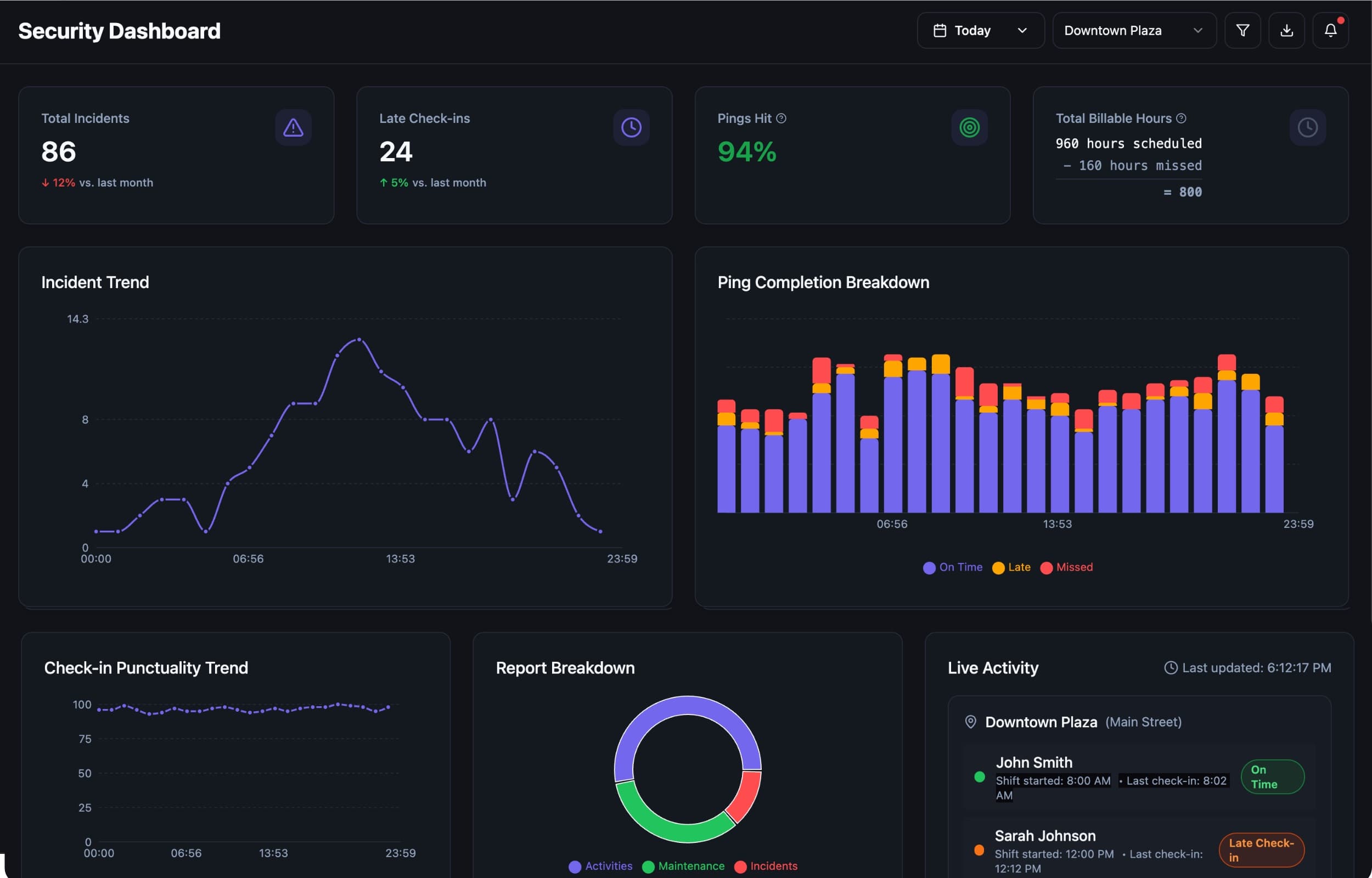Click John Smith's On Time status badge

(x=1273, y=776)
